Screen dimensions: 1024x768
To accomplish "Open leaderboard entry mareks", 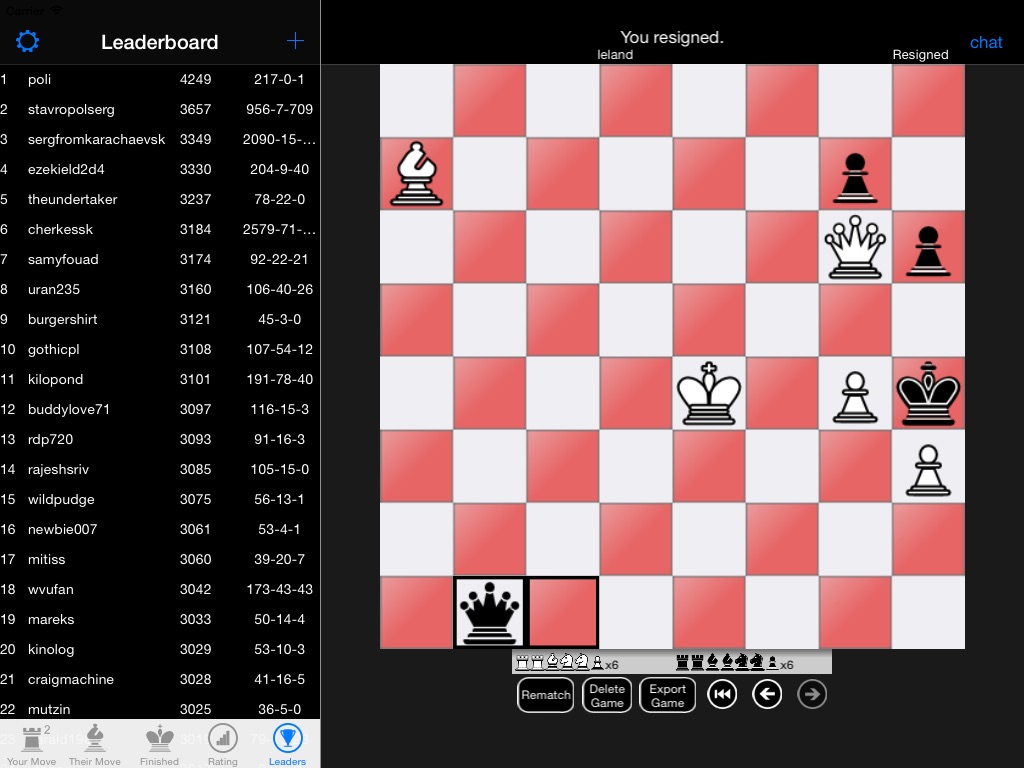I will coord(160,620).
